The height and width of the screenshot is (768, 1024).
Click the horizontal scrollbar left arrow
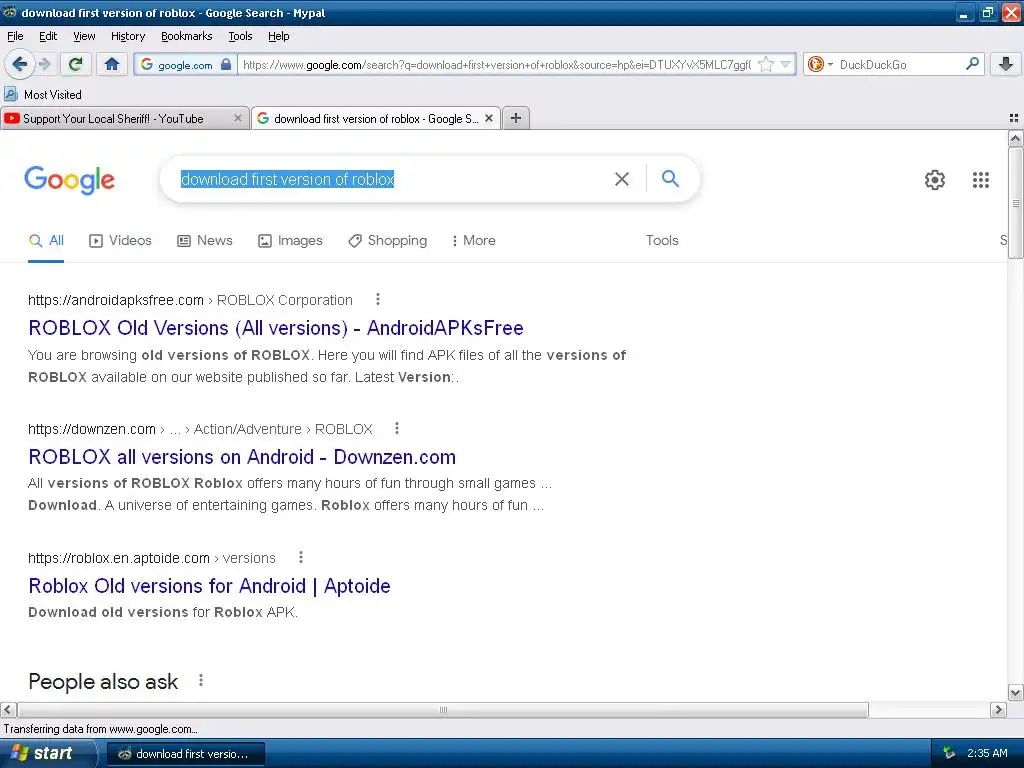pyautogui.click(x=8, y=710)
